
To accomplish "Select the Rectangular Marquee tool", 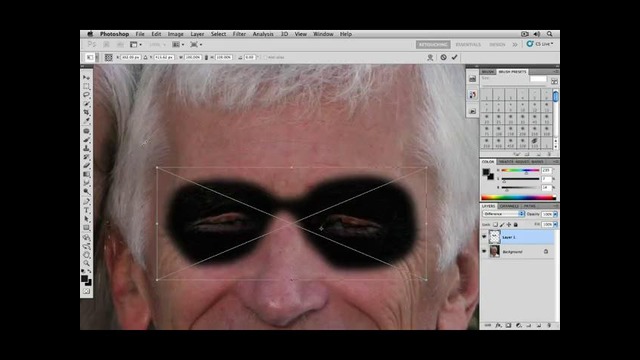I will coord(86,86).
